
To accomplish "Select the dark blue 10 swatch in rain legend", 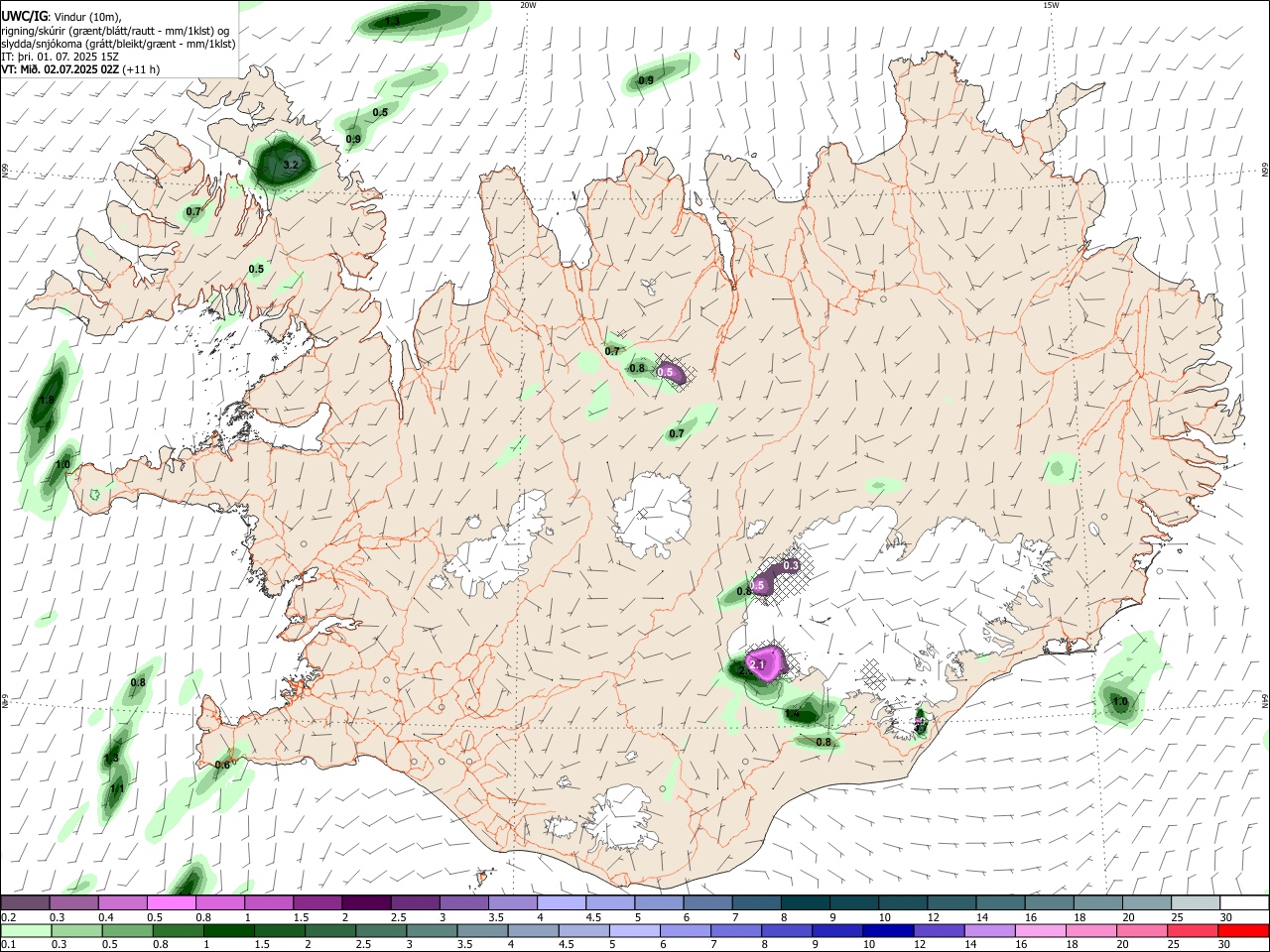I will [x=886, y=930].
